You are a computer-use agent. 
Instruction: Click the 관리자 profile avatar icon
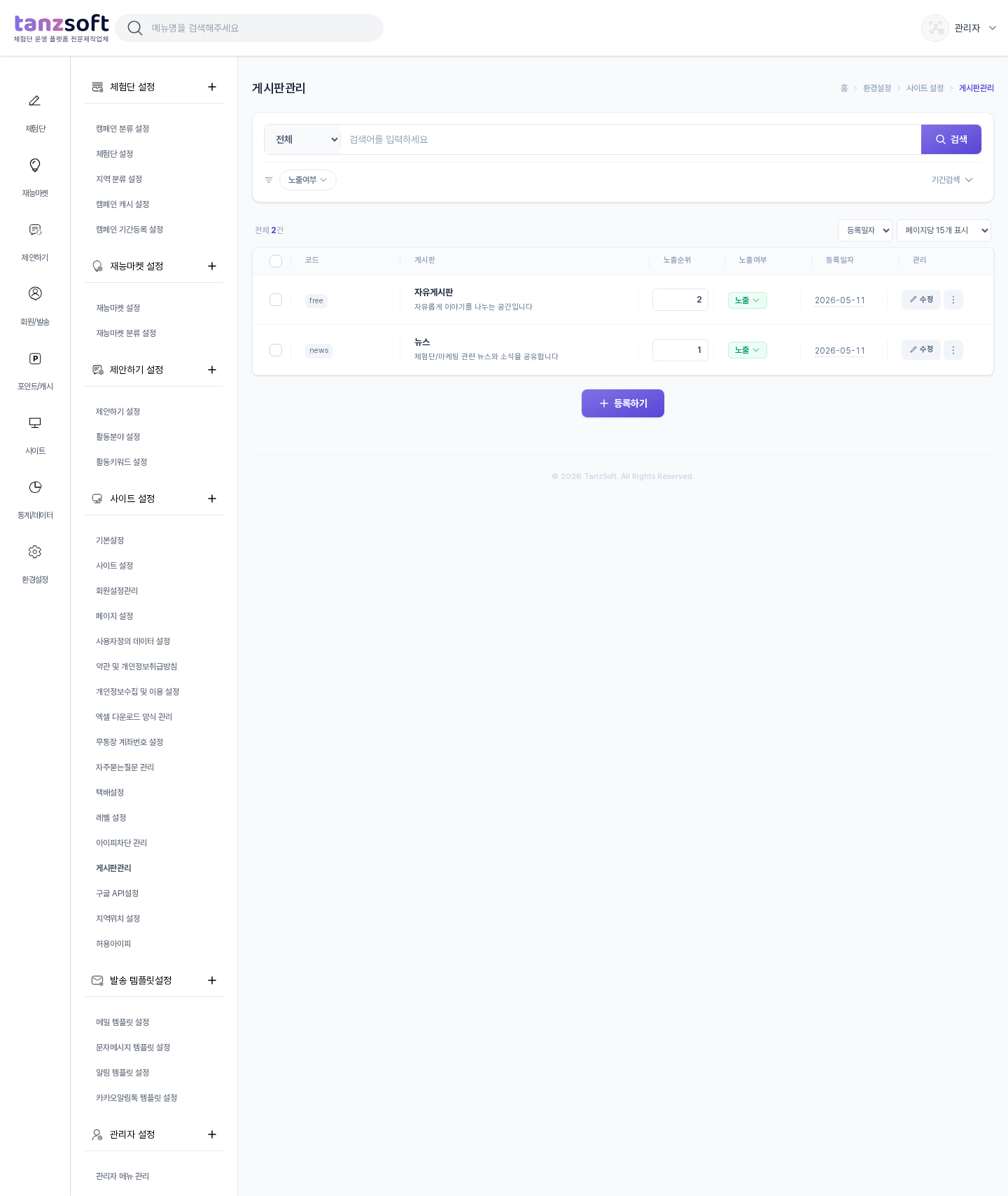[935, 28]
